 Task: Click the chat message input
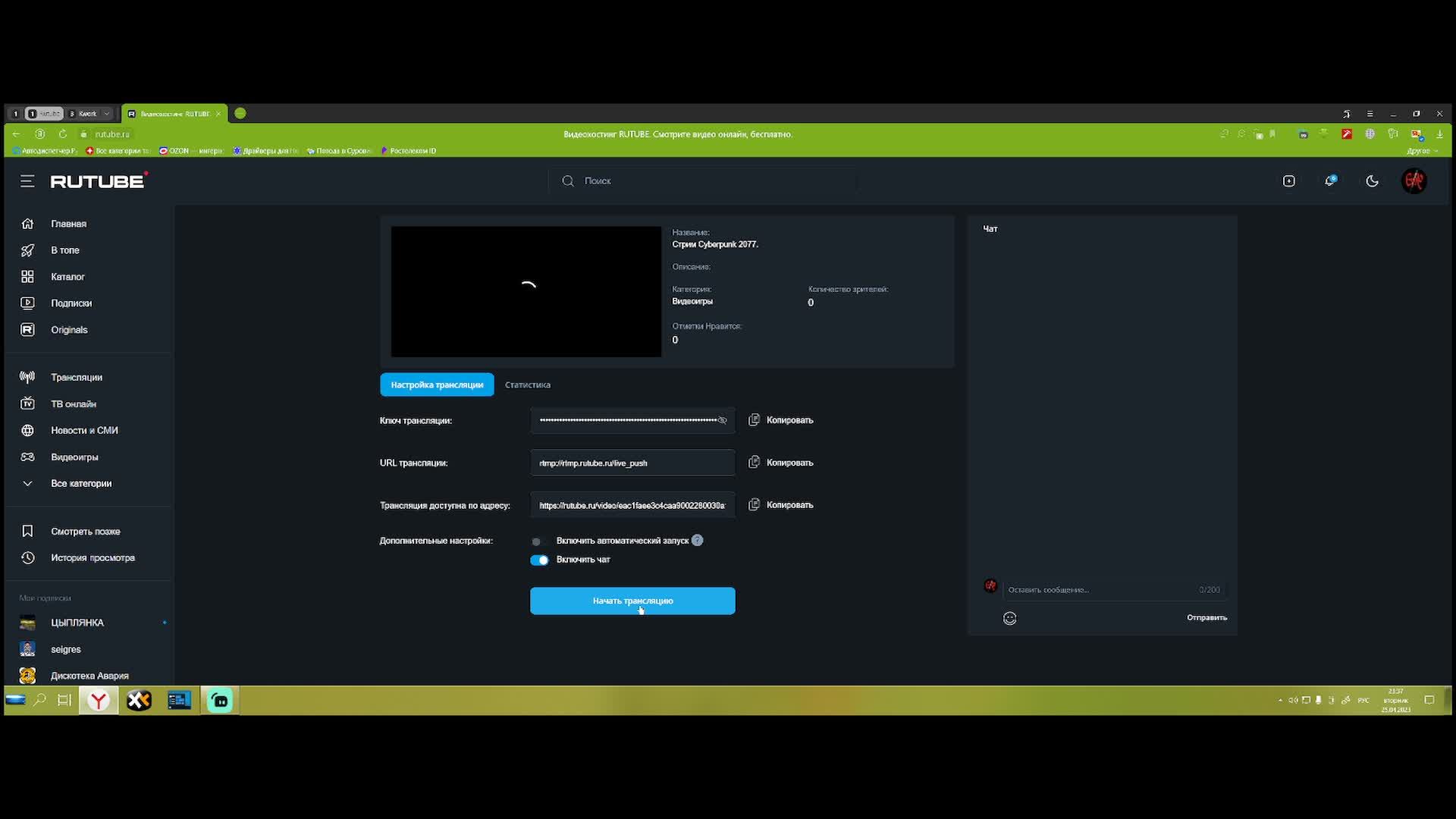click(x=1113, y=589)
